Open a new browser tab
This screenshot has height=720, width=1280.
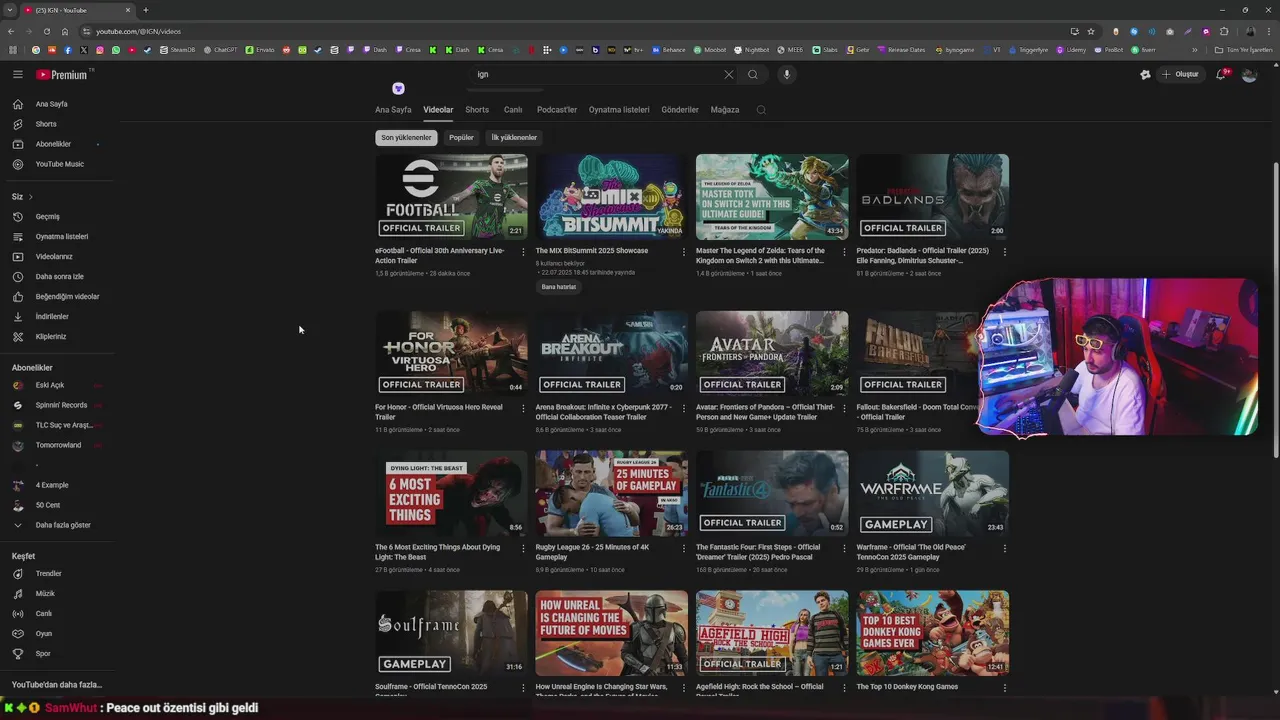tap(145, 10)
